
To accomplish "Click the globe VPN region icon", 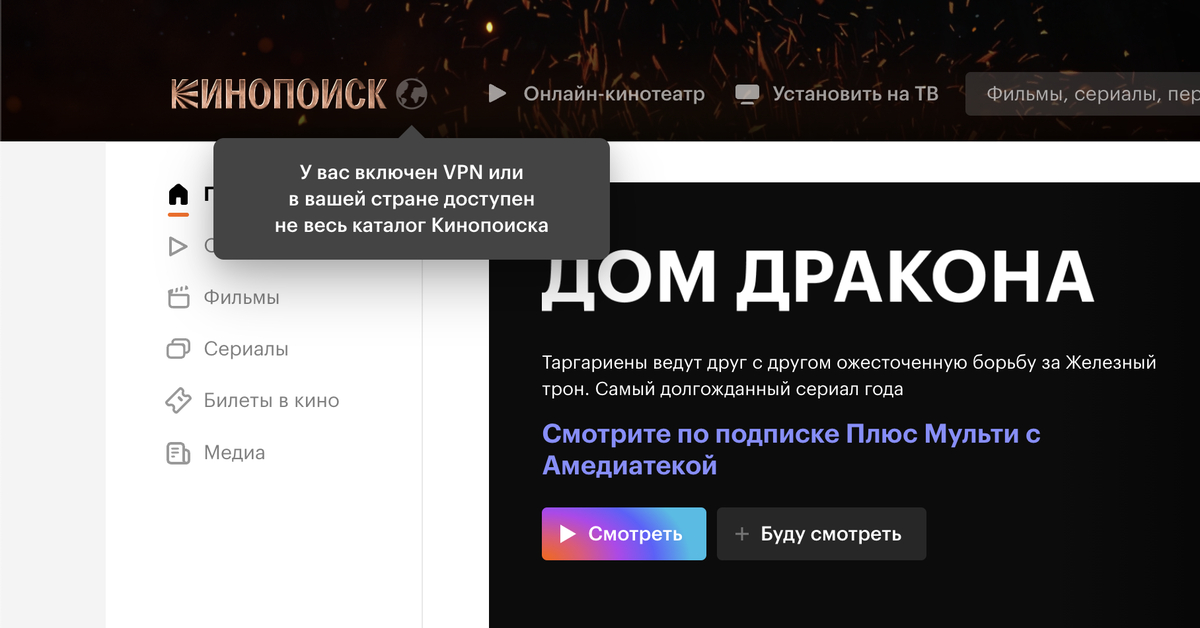I will tap(411, 94).
